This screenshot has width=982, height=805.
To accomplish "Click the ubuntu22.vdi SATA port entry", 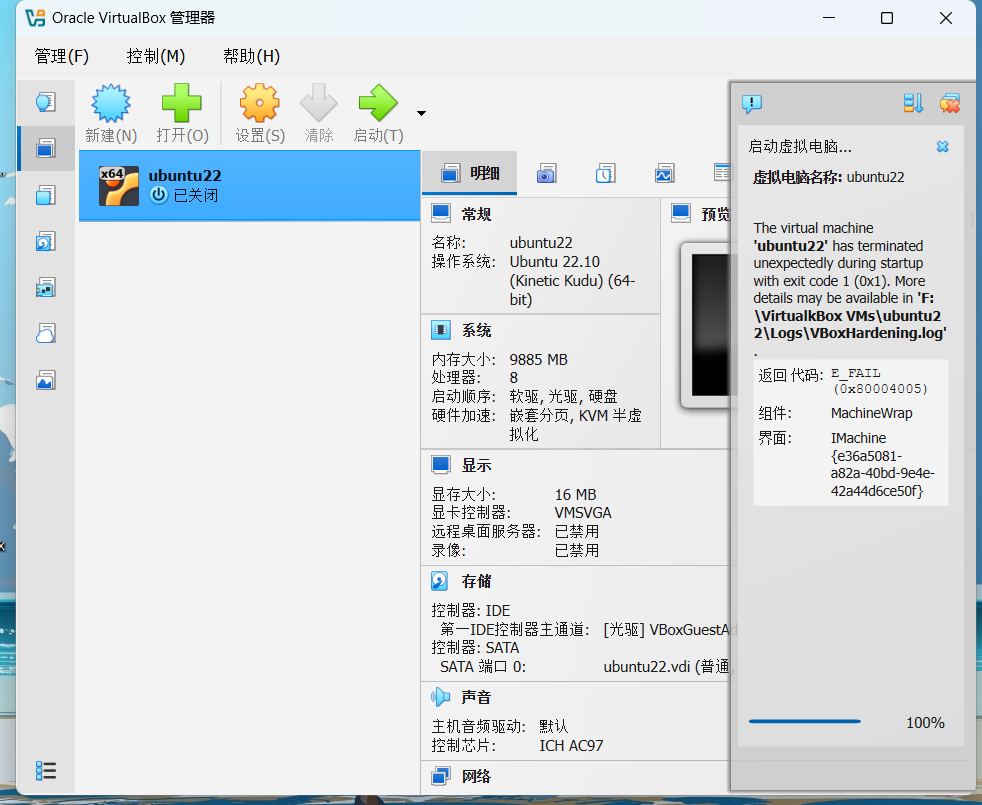I will (666, 667).
